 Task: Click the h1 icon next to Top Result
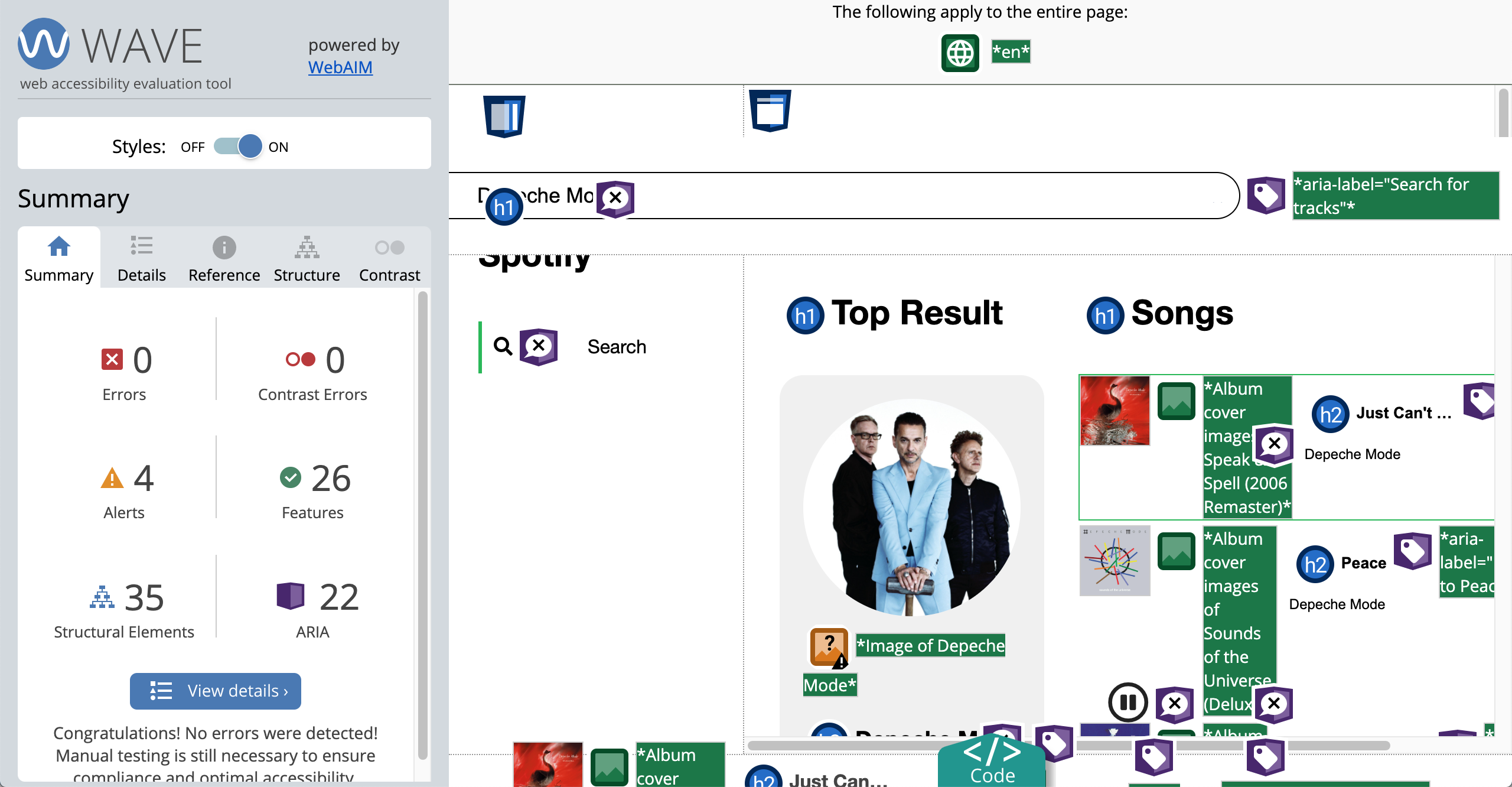(x=805, y=316)
